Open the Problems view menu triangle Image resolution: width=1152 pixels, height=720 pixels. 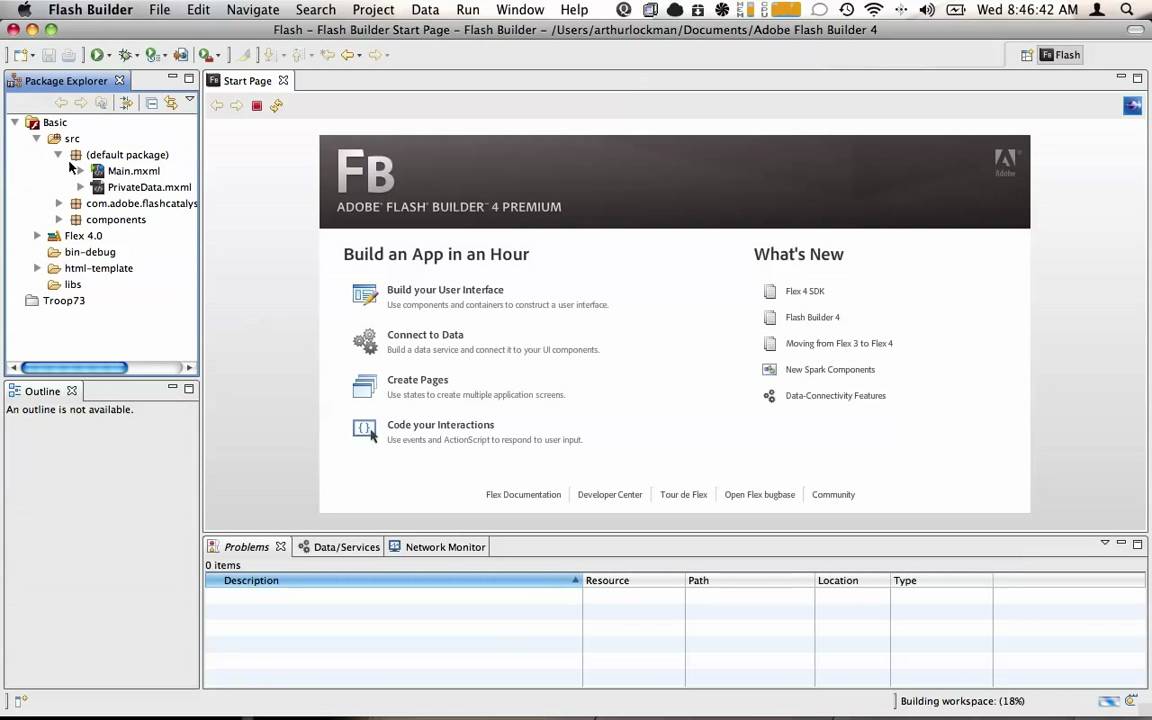[1104, 543]
